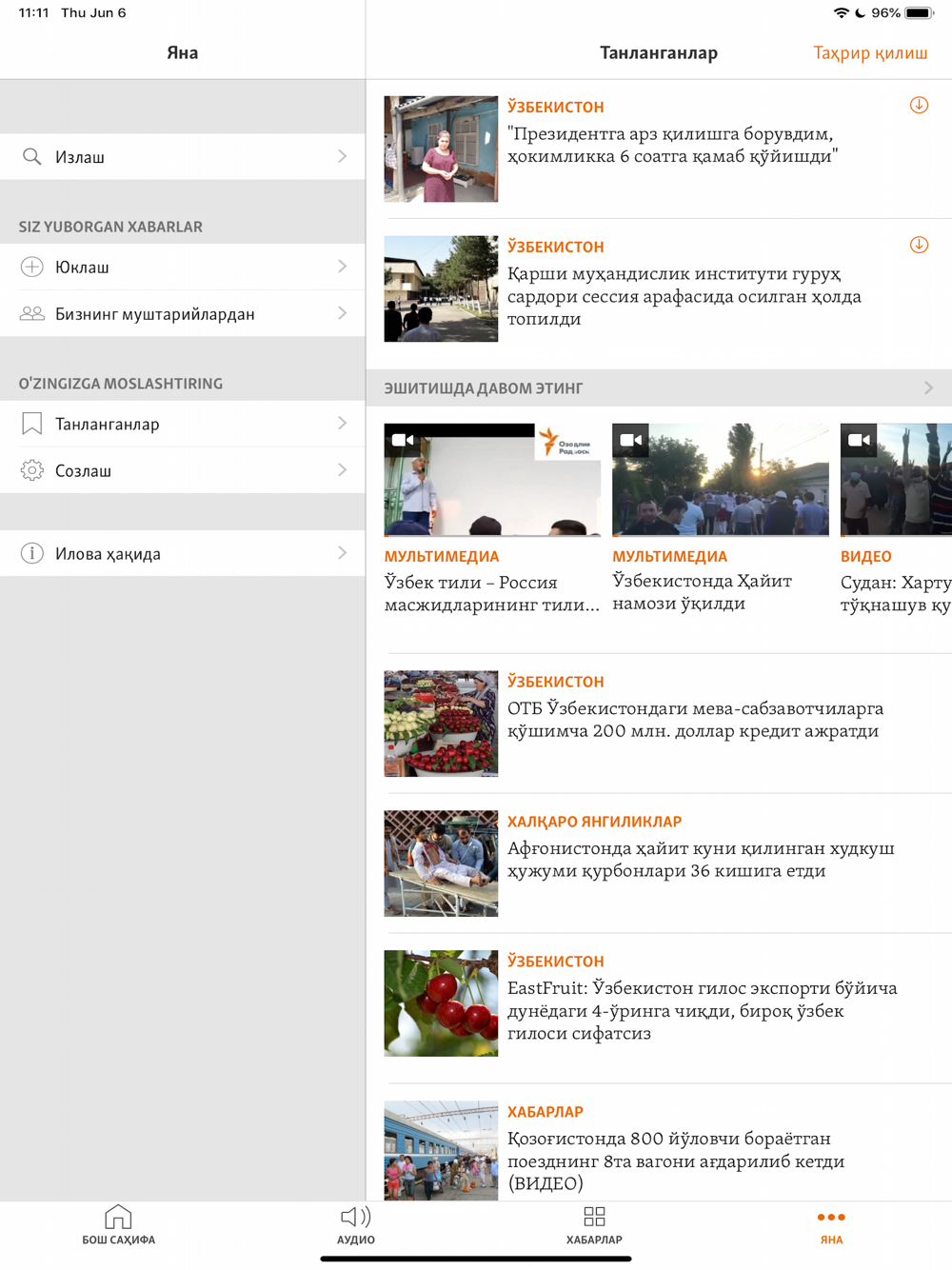Open chevron on Илова ҳақида row

[343, 553]
